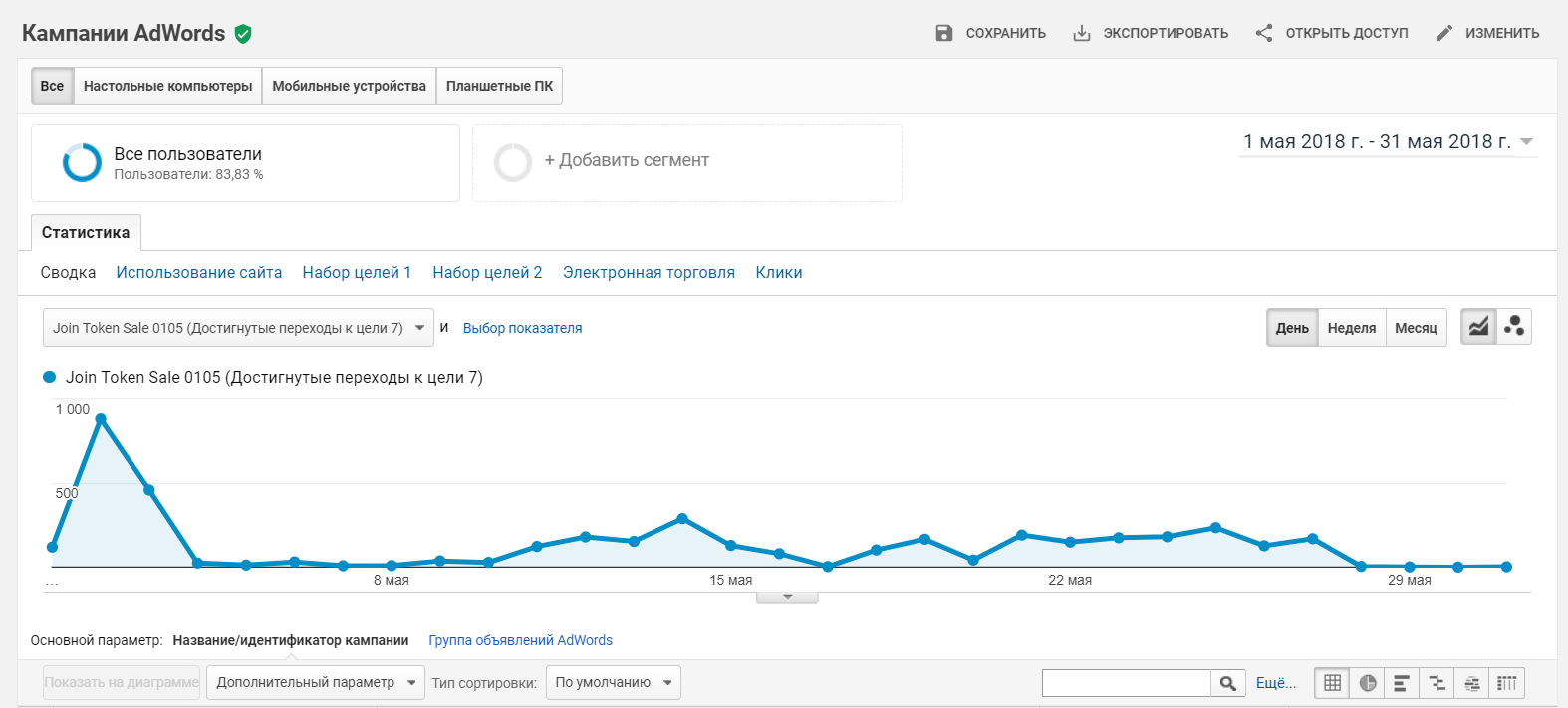
Task: Select the motion chart bubbles icon
Action: tap(1514, 327)
